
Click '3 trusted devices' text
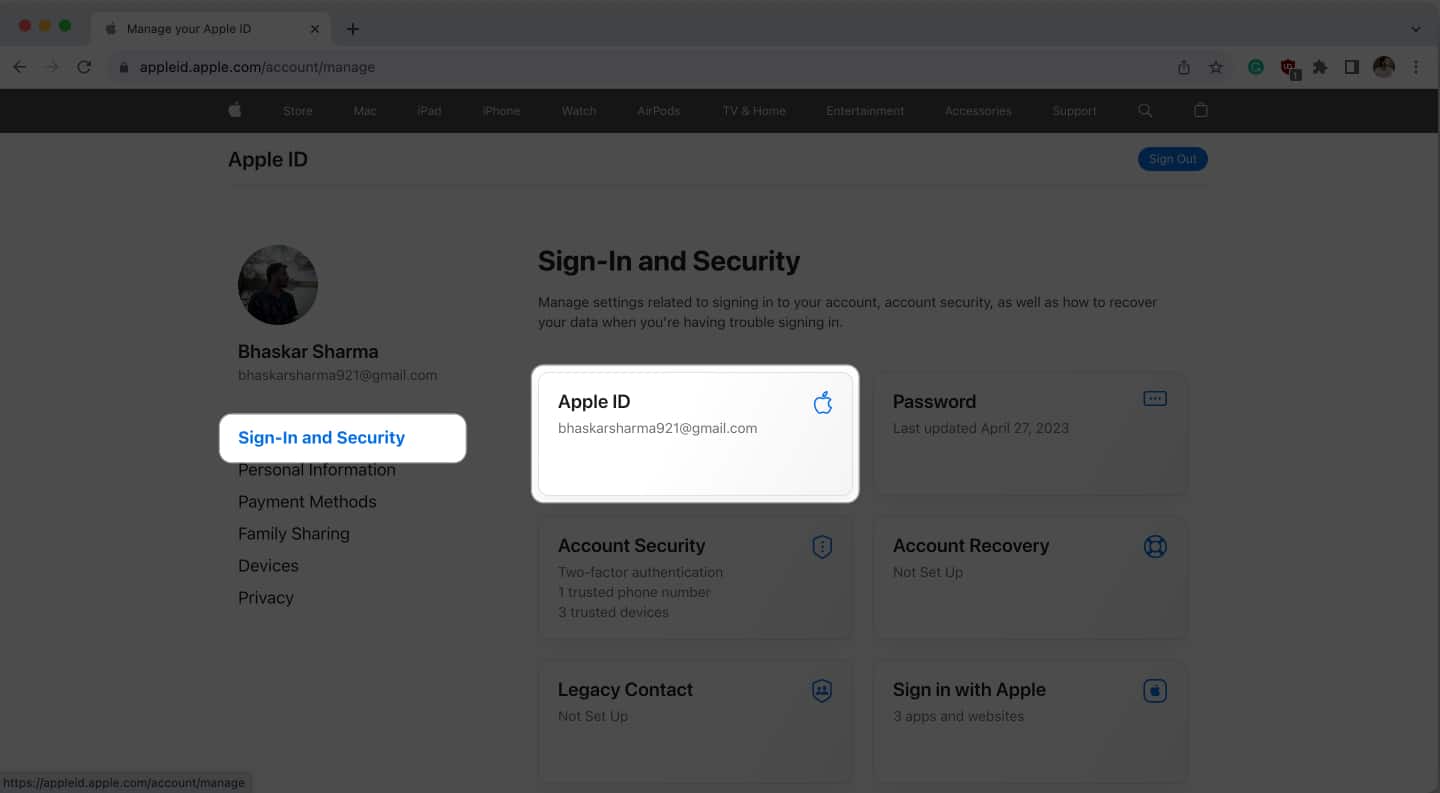(x=613, y=612)
